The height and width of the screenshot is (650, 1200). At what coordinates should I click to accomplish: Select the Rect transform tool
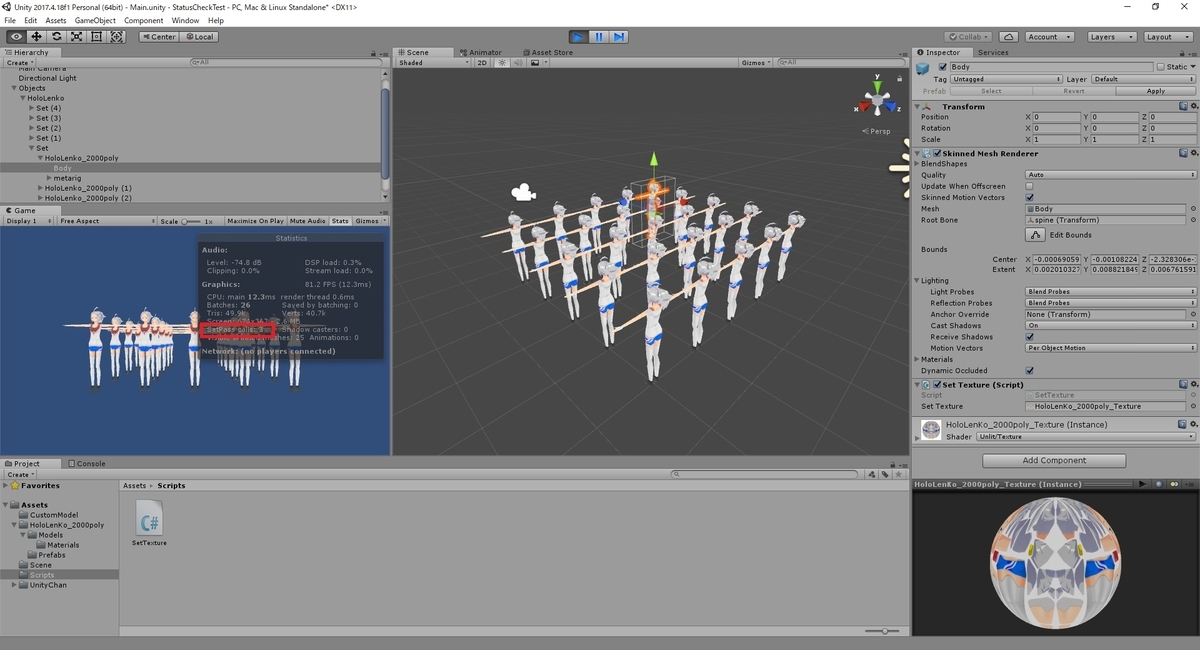pos(96,37)
